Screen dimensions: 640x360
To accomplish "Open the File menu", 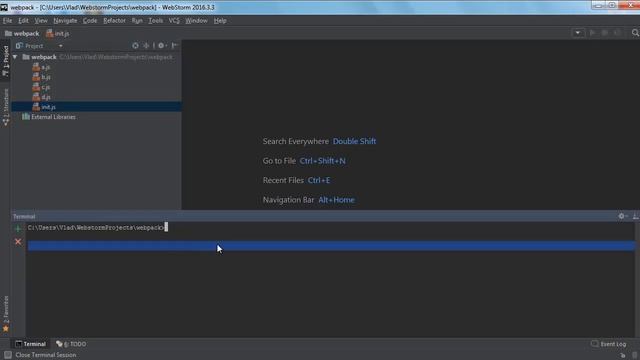I will (7, 20).
